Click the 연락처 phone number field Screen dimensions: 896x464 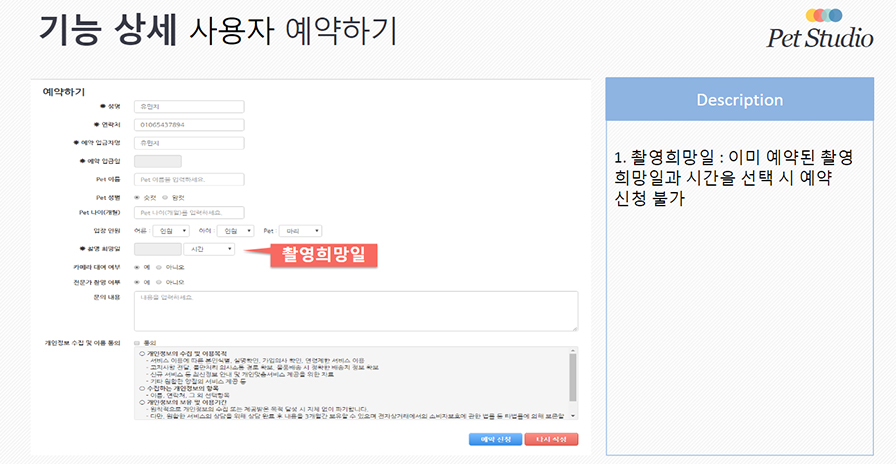coord(188,125)
